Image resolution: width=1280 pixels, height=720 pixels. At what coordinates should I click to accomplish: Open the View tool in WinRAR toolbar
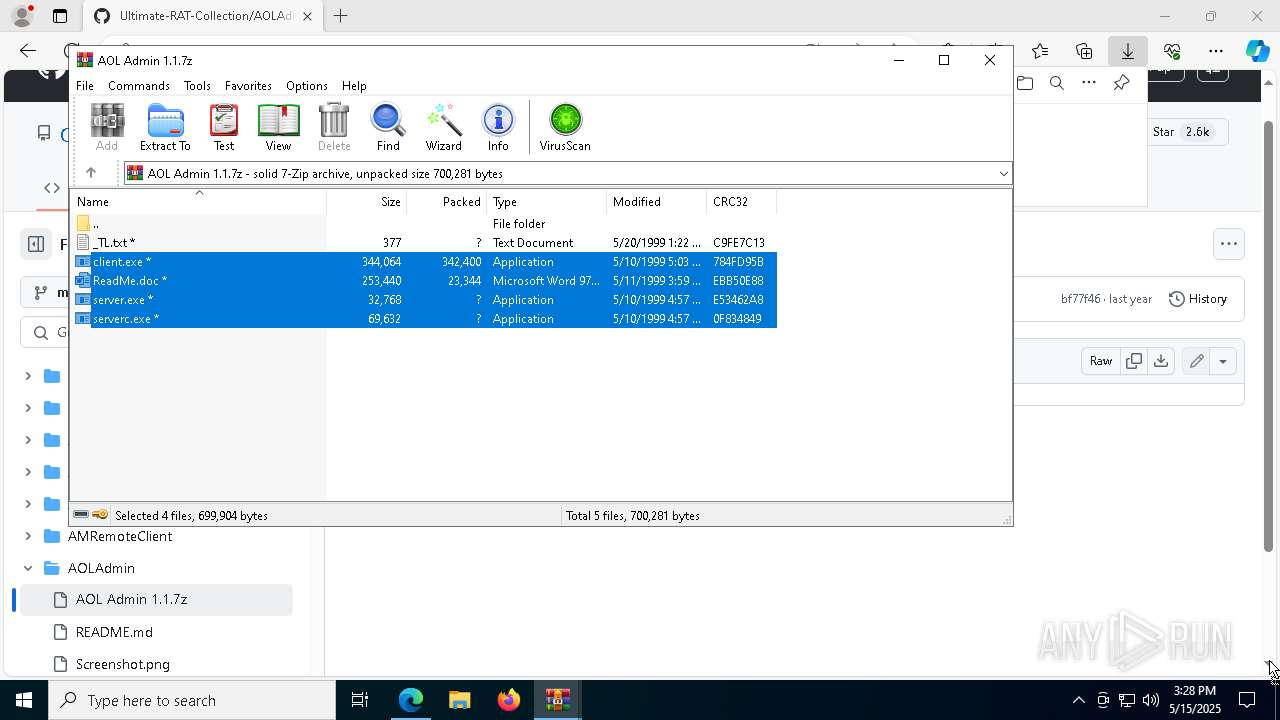point(278,127)
